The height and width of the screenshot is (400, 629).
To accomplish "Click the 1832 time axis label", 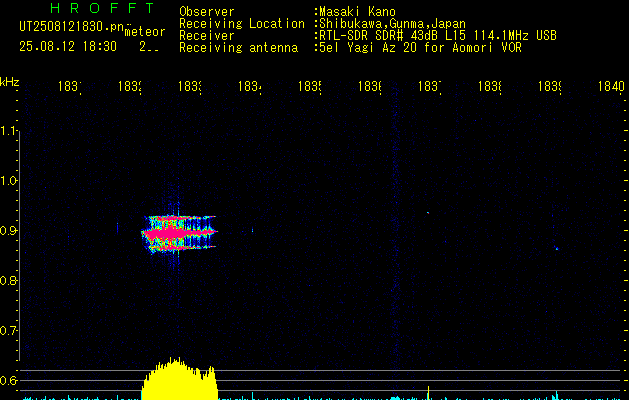I will (x=130, y=86).
